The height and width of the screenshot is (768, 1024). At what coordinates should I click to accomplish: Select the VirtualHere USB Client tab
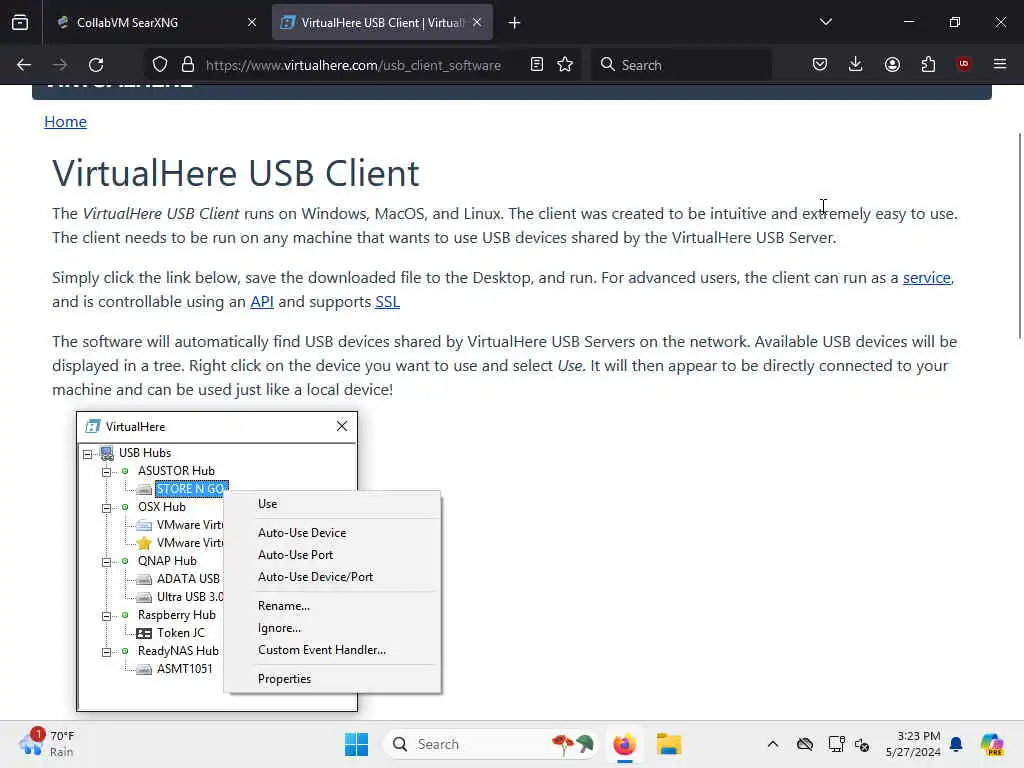tap(383, 23)
